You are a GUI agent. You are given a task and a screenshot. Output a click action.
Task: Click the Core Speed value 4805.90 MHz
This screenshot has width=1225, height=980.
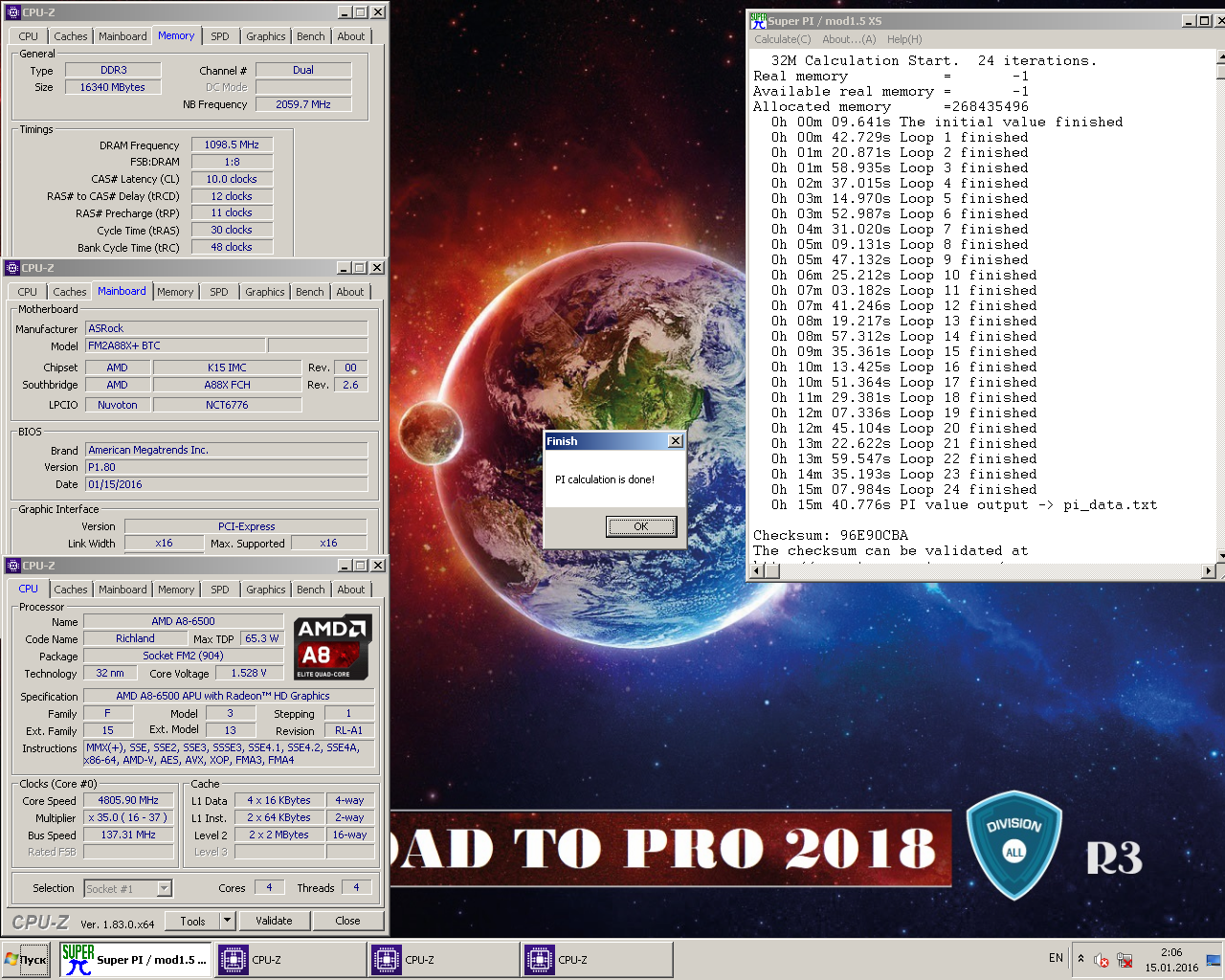pyautogui.click(x=128, y=800)
